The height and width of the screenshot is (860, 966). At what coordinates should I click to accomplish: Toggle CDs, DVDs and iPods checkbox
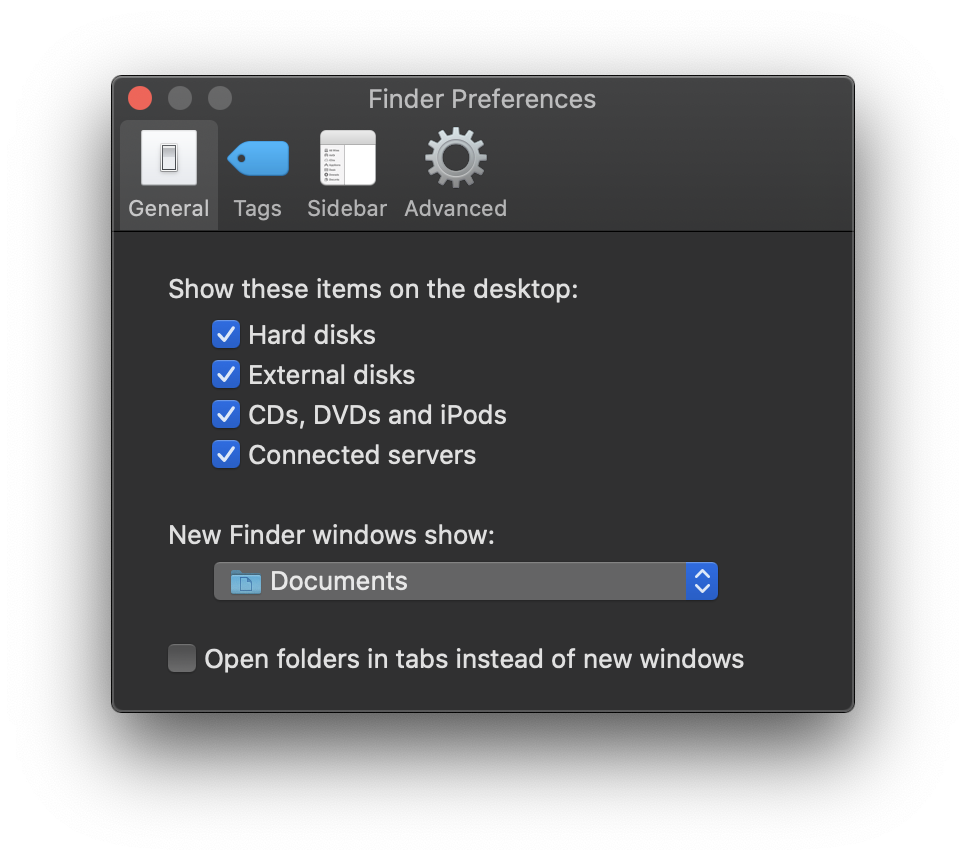point(226,415)
